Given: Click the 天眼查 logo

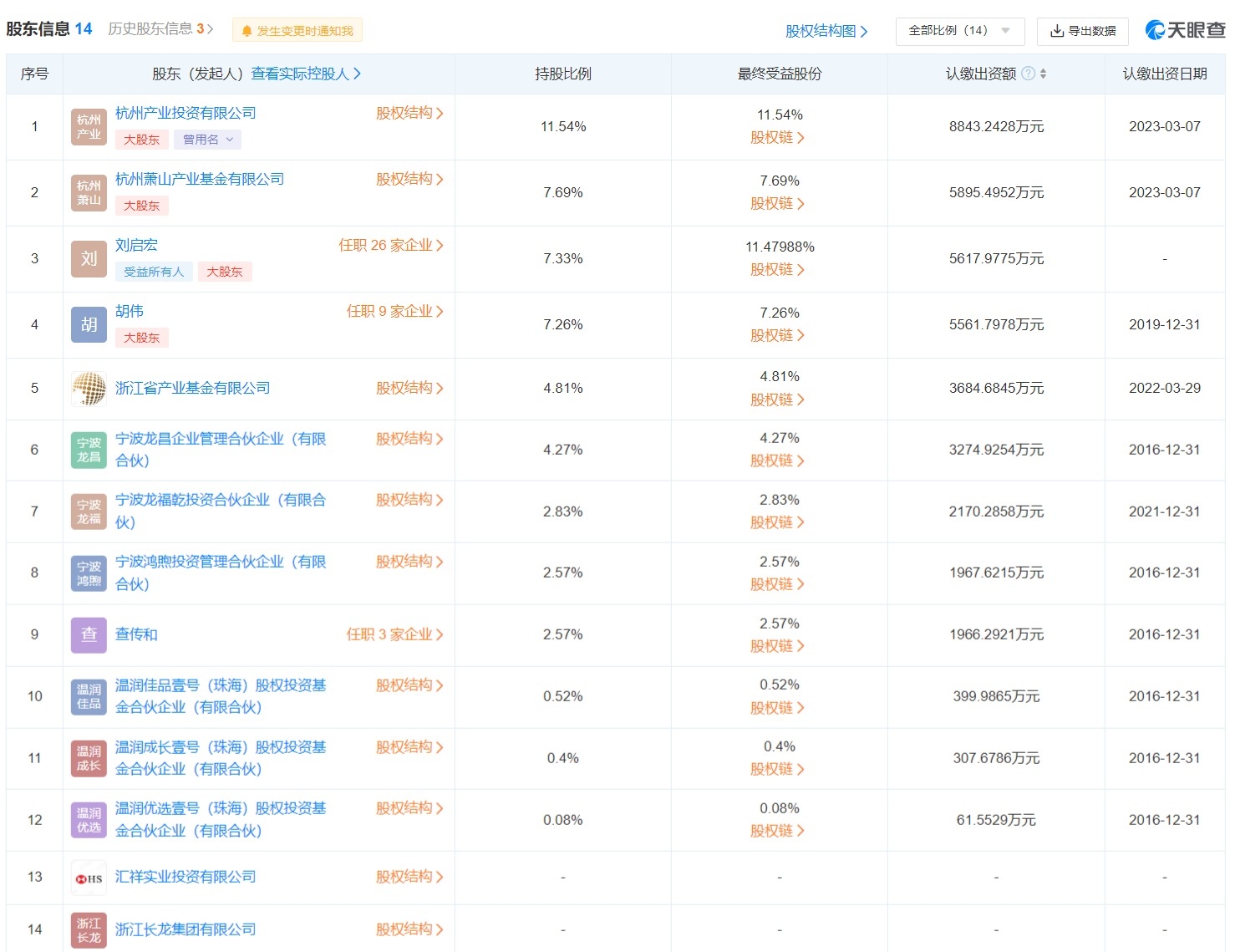Looking at the screenshot, I should 1185,30.
